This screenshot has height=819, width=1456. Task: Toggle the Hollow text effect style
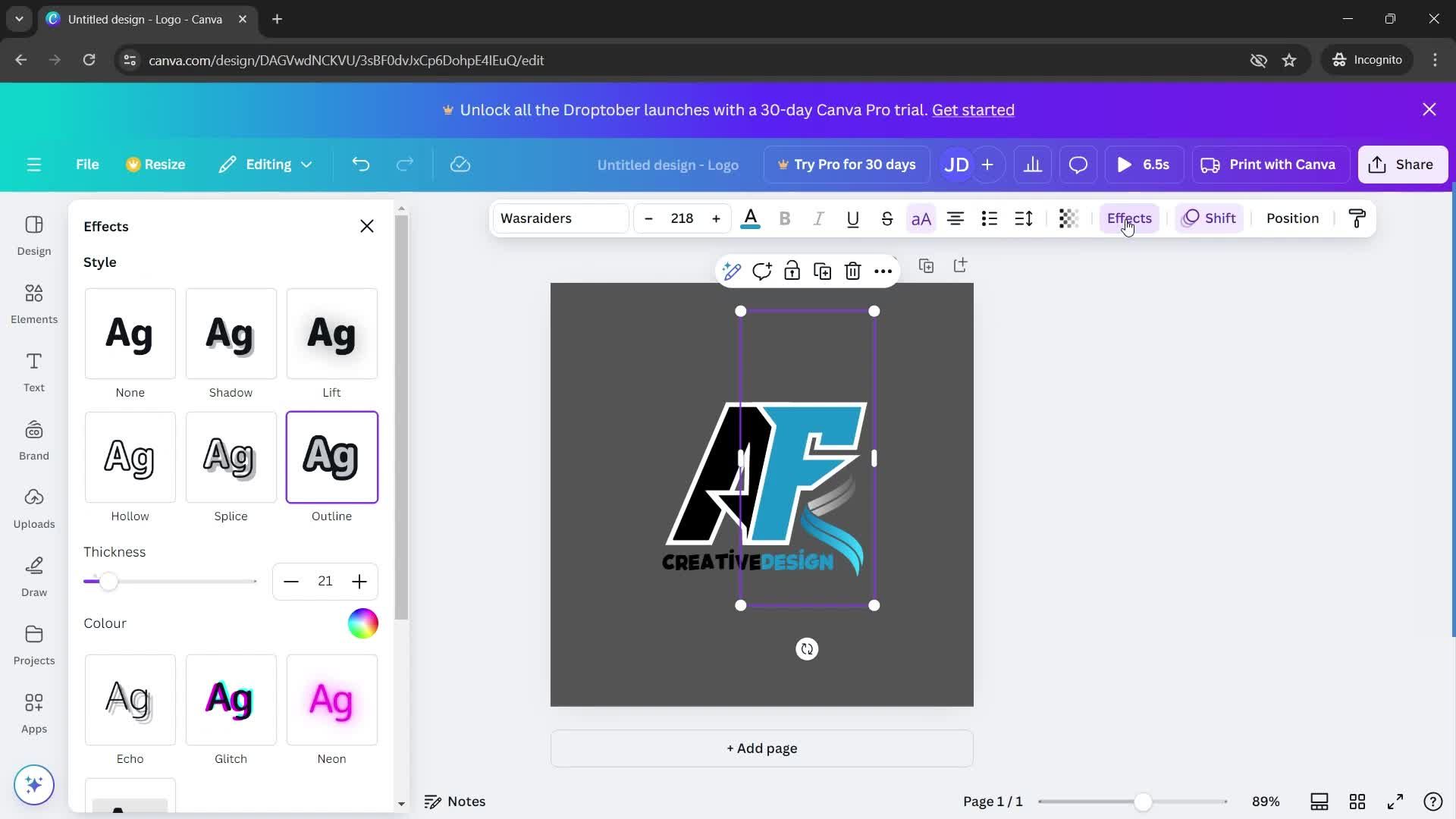tap(130, 456)
